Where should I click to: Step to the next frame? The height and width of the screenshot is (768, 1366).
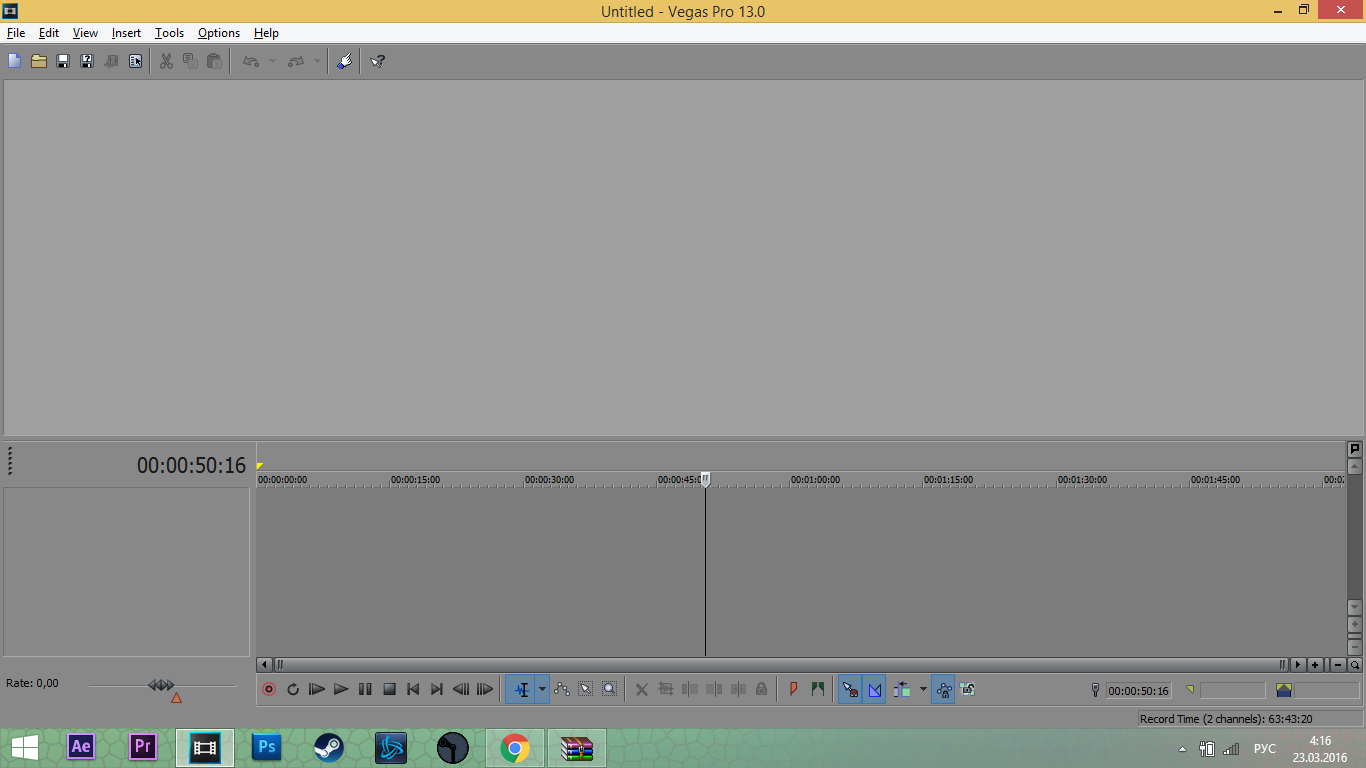pyautogui.click(x=485, y=689)
